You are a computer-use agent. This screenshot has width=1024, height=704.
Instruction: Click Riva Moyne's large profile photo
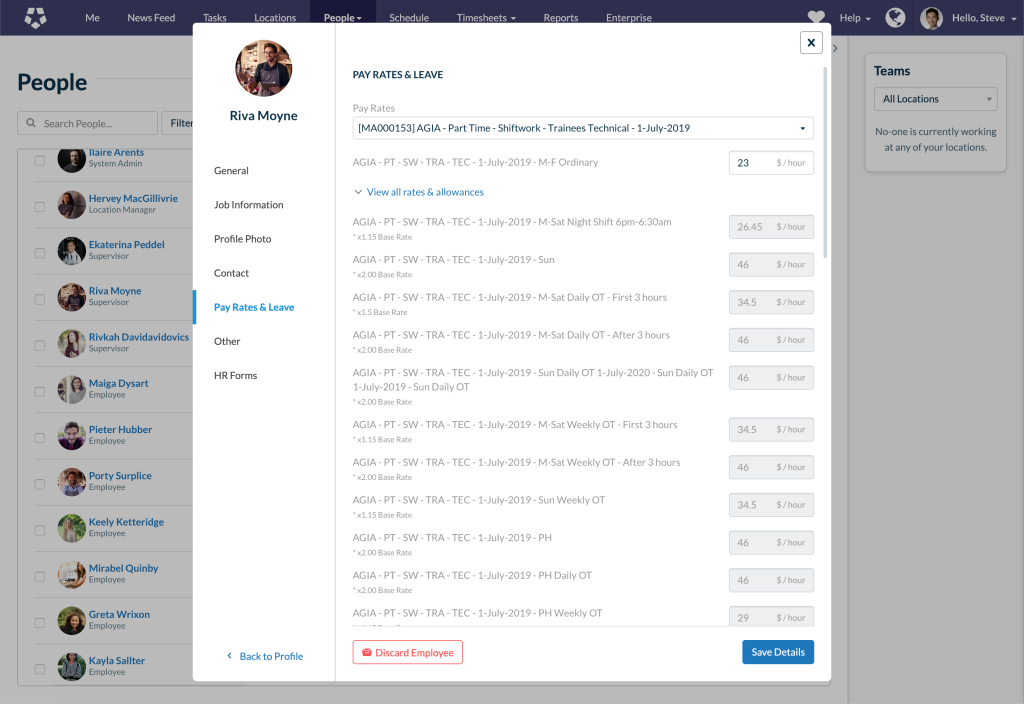click(x=263, y=69)
